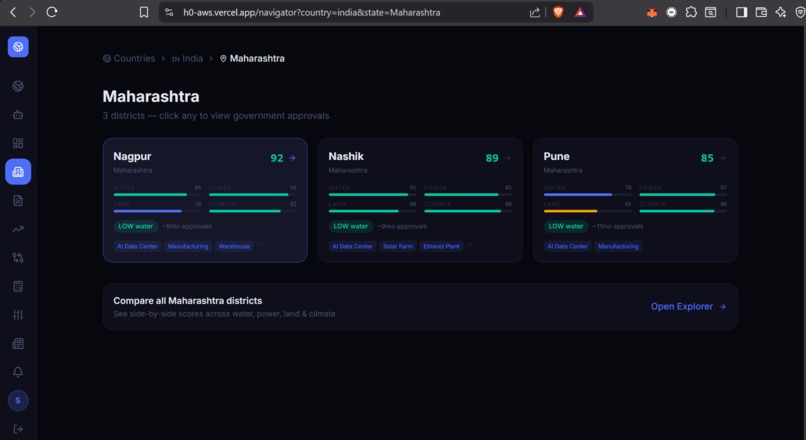Open the trending chart icon in sidebar
This screenshot has width=806, height=440.
click(18, 229)
